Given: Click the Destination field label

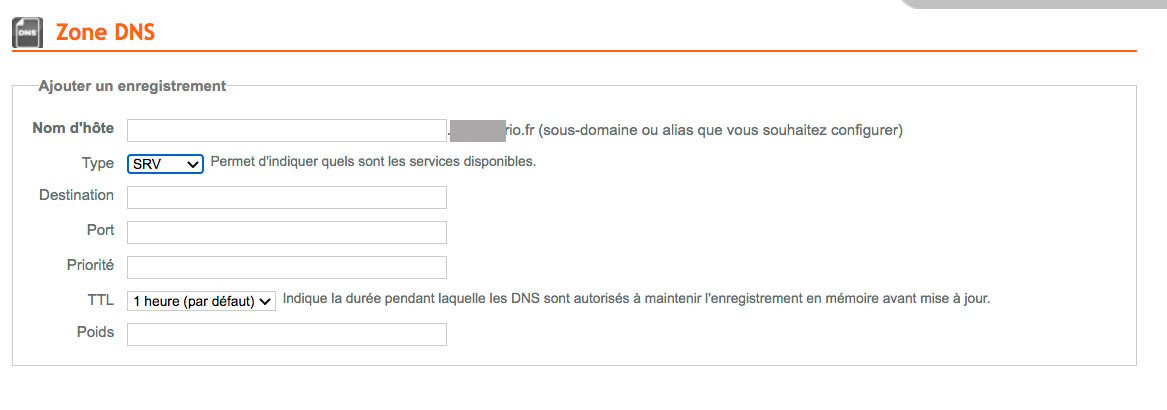Looking at the screenshot, I should coord(77,195).
